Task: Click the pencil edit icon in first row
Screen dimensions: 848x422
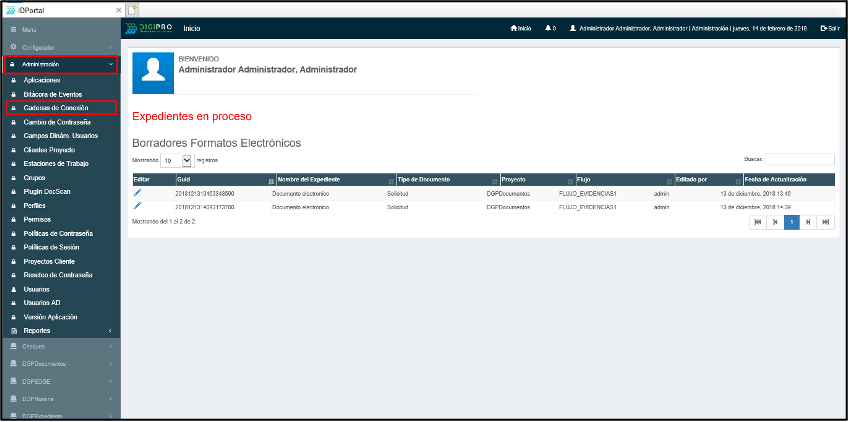Action: (138, 192)
